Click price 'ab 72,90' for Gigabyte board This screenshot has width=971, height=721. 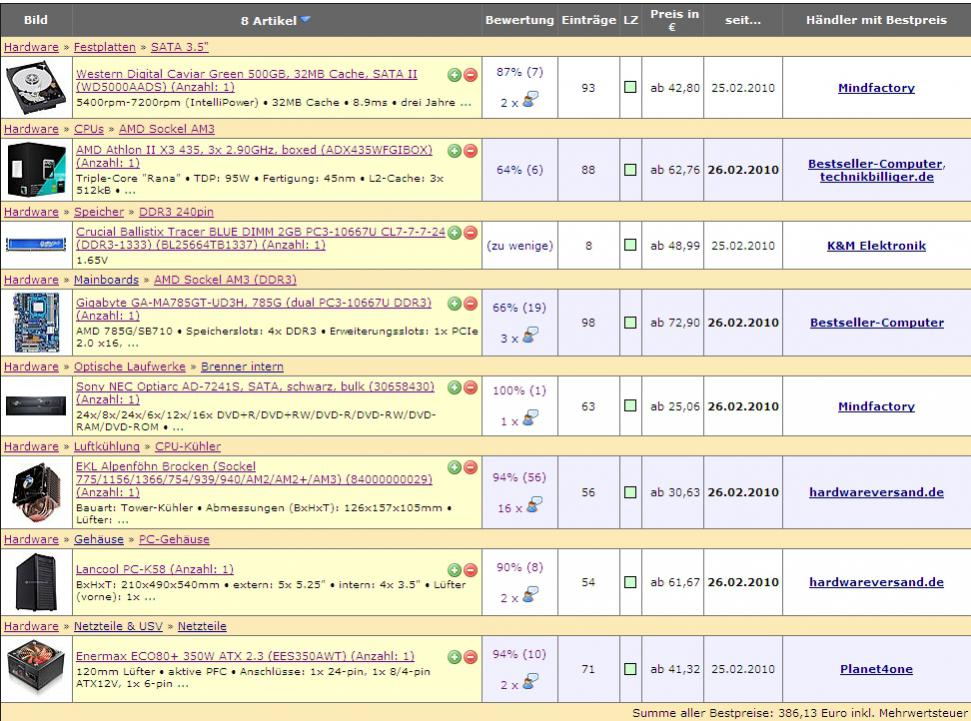(x=674, y=323)
